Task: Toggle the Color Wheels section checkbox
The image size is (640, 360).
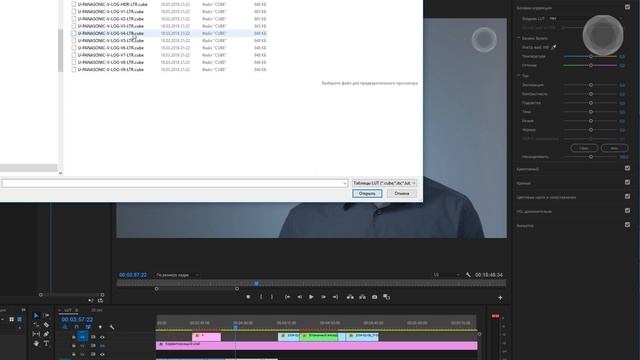Action: click(x=627, y=196)
